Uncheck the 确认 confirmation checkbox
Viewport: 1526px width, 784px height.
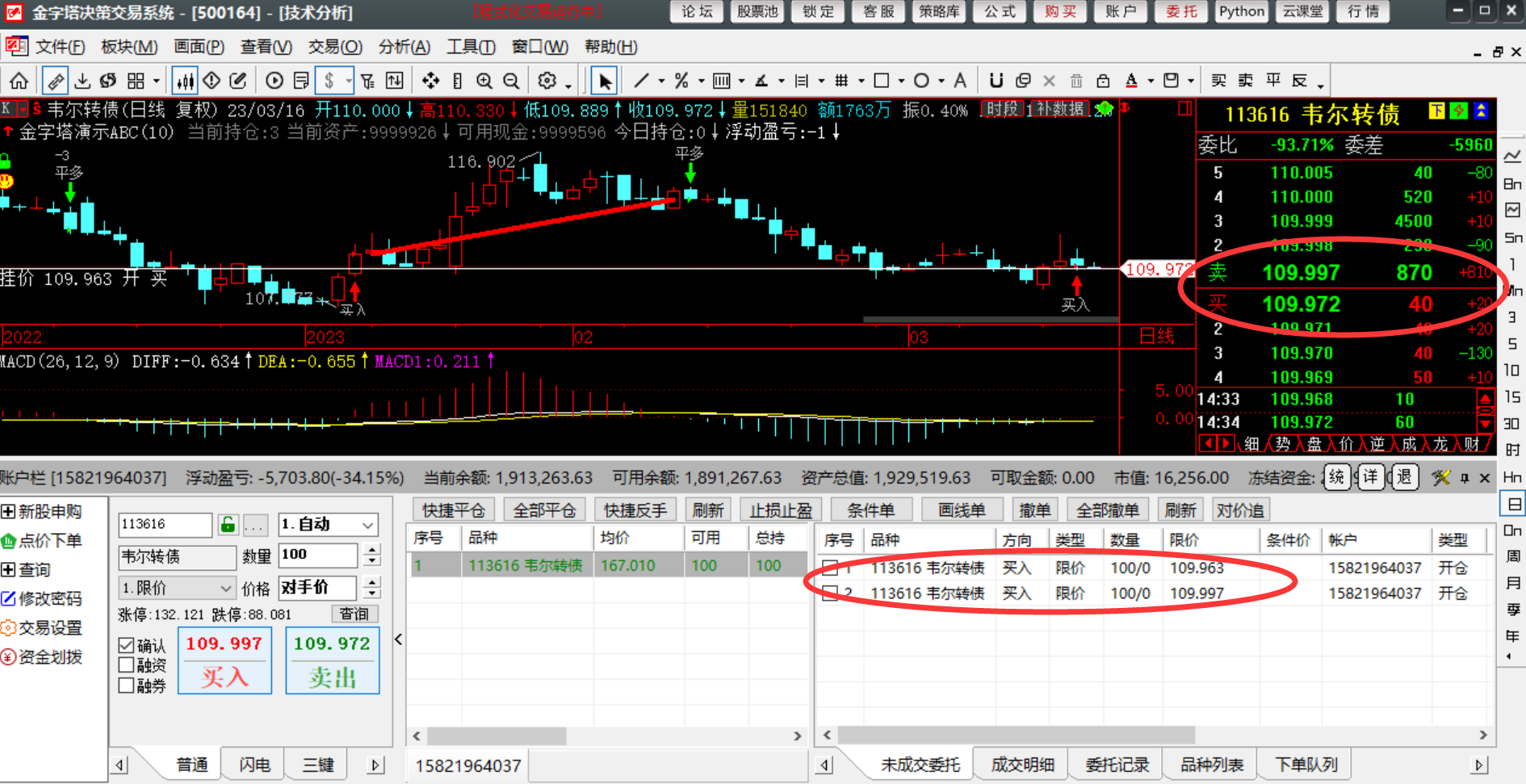126,645
